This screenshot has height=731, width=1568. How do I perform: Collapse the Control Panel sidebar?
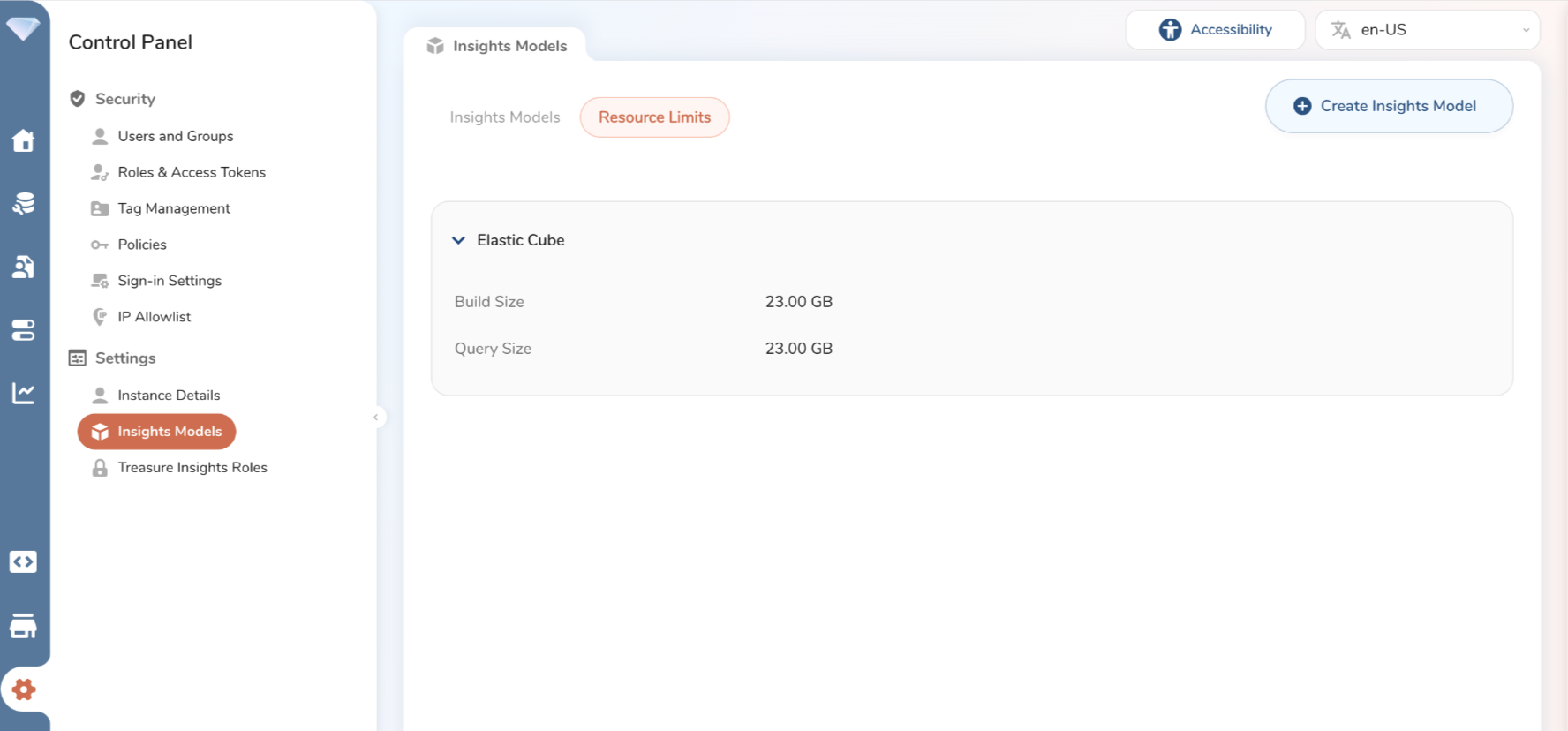coord(376,418)
